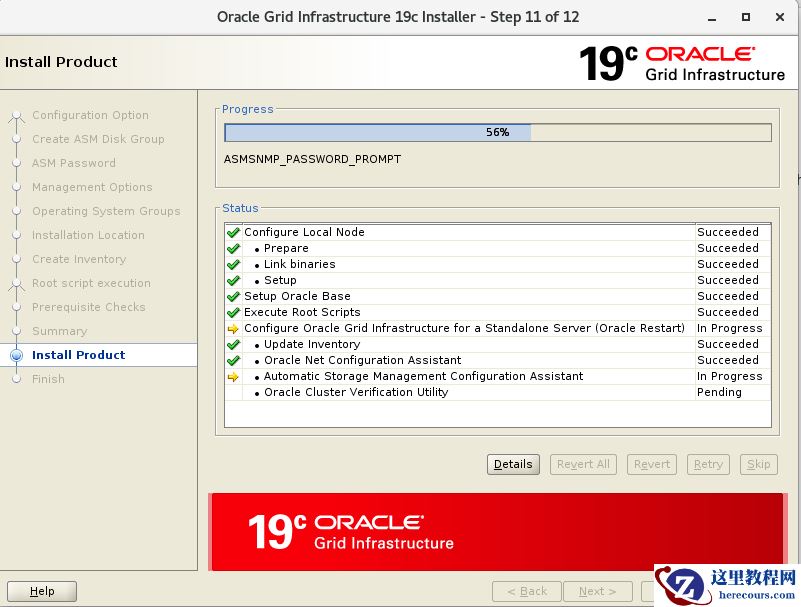The height and width of the screenshot is (607, 801).
Task: Click the green checkmark beside Link binaries
Action: pyautogui.click(x=233, y=264)
